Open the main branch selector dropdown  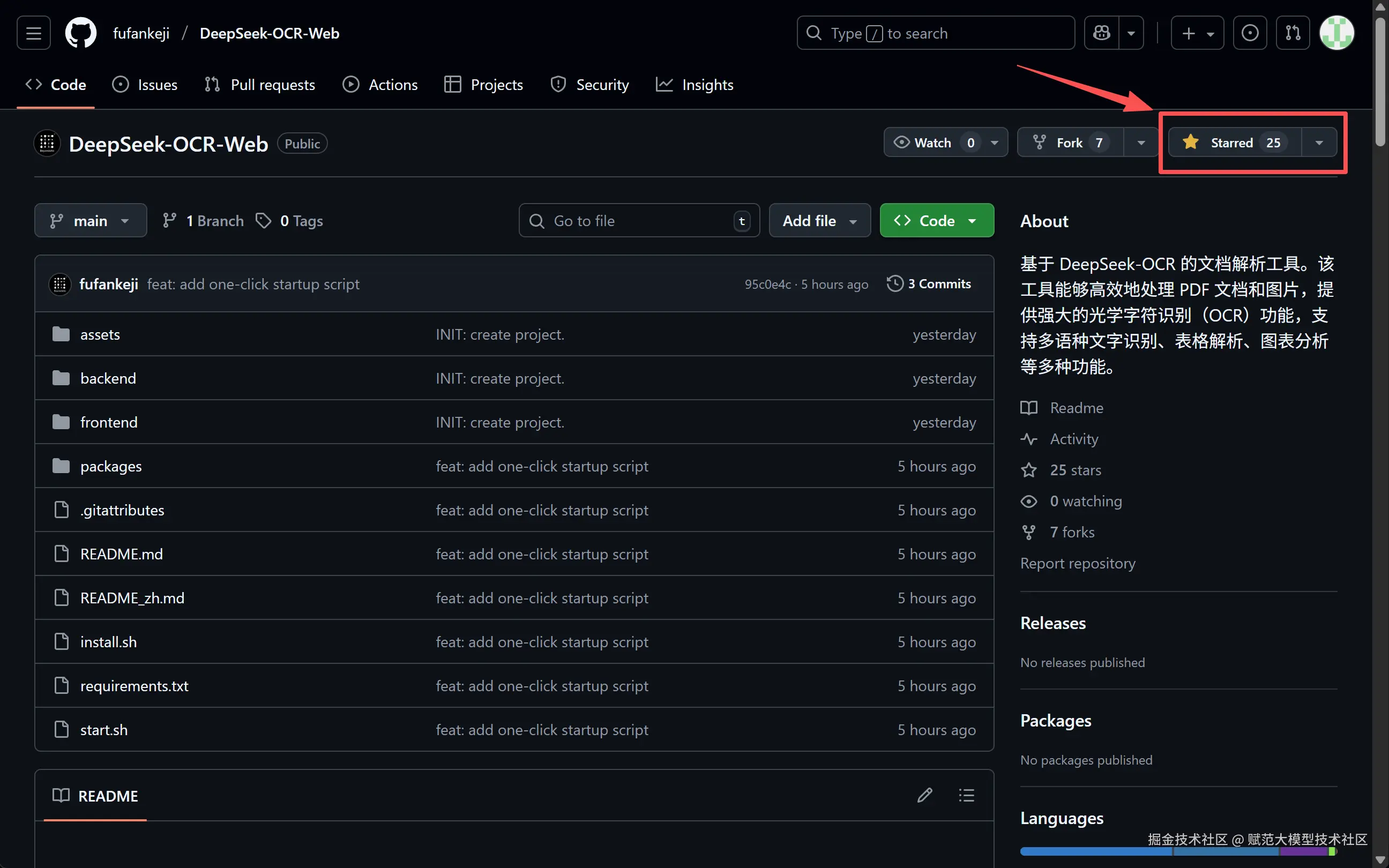point(90,220)
